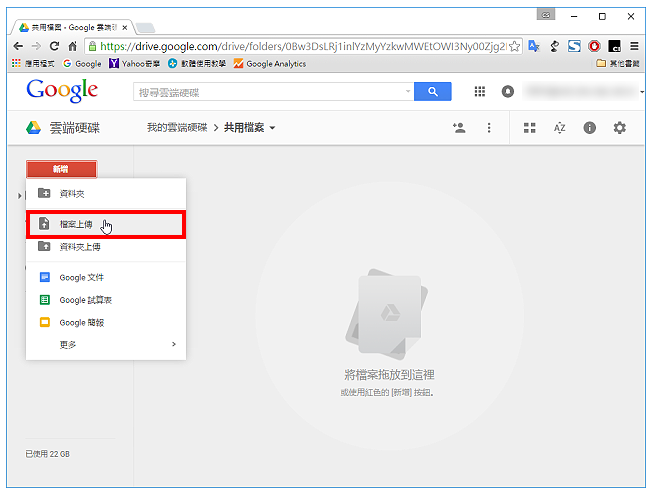Open Google notifications bell icon
This screenshot has width=659, height=497.
pos(508,92)
